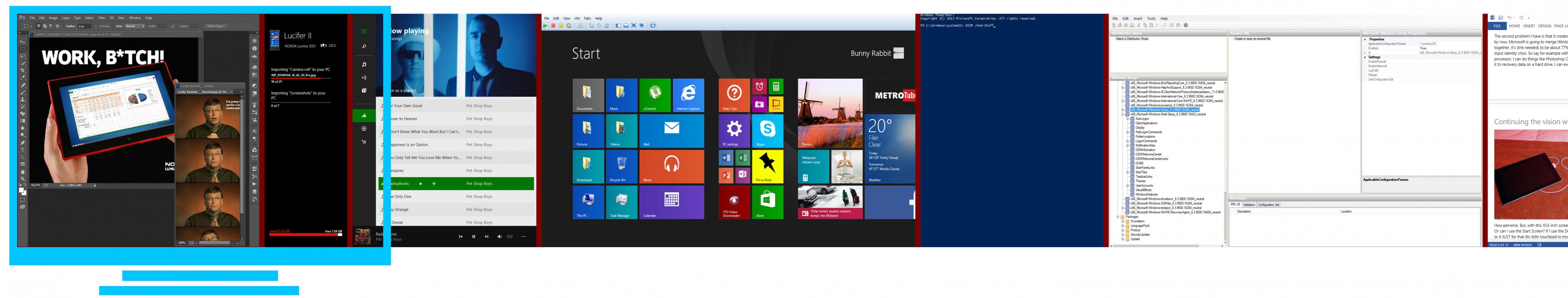Collapse the Settings section in the properties pane
The height and width of the screenshot is (298, 1568).
tap(1365, 57)
